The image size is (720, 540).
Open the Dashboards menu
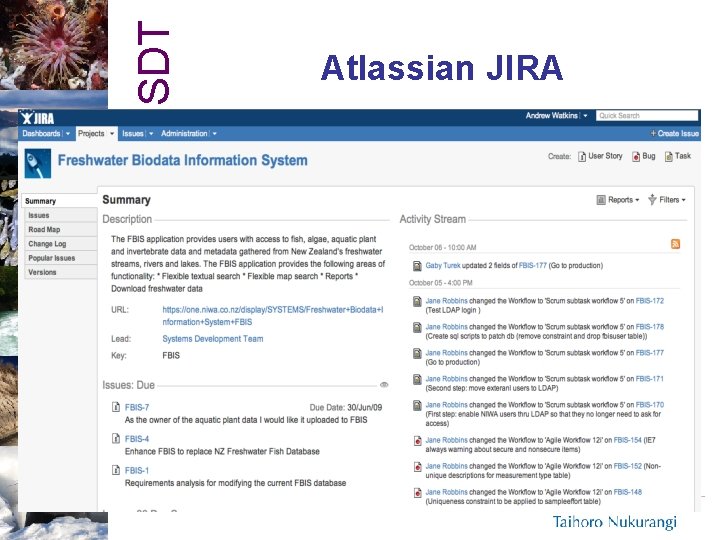coord(41,134)
